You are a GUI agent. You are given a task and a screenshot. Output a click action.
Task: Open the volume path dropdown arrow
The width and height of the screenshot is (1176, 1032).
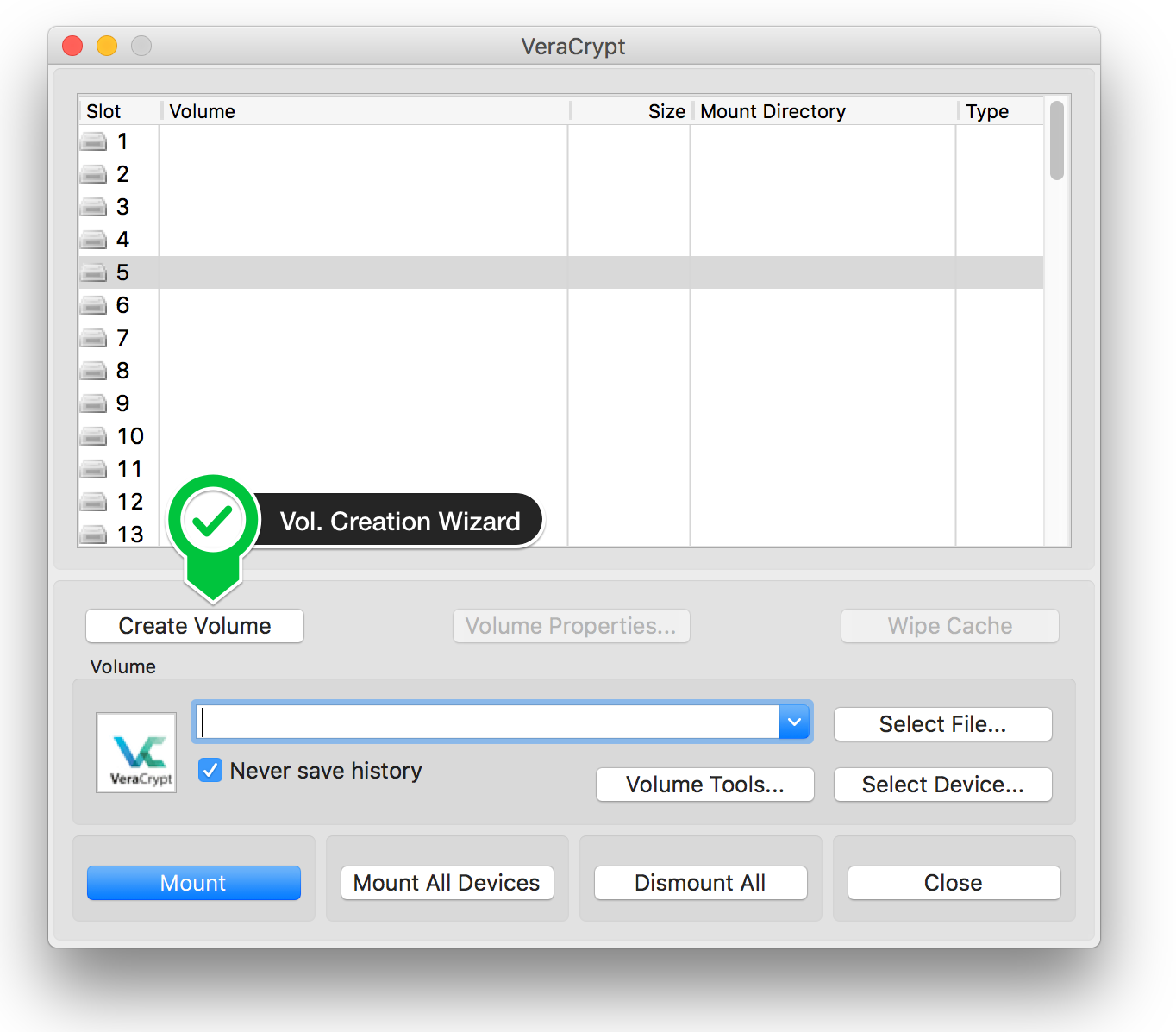coord(794,722)
